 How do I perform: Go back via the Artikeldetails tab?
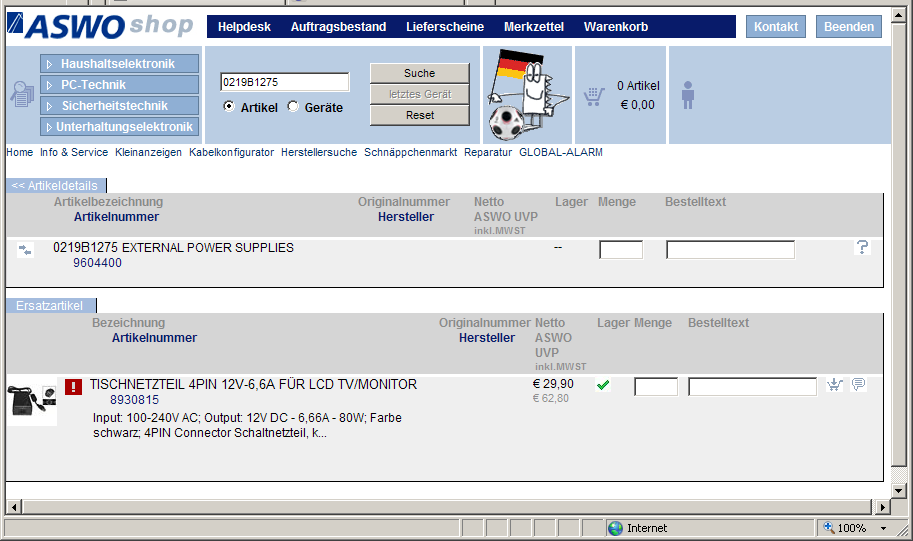(55, 185)
